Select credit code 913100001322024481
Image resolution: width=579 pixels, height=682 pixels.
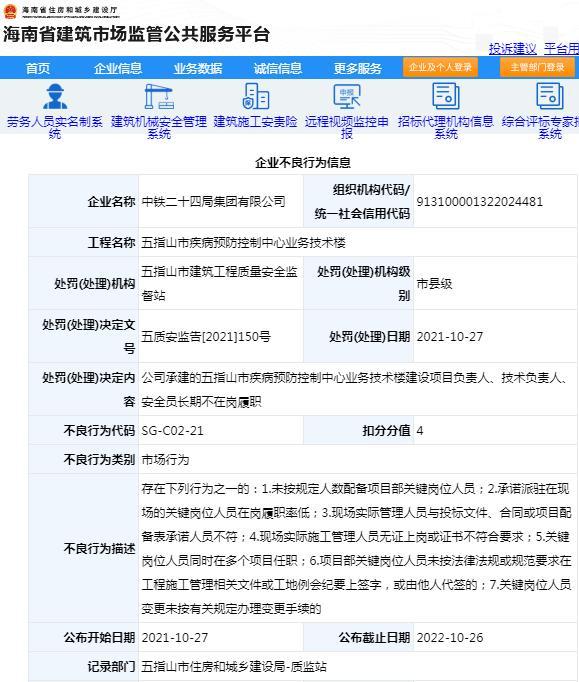(480, 201)
